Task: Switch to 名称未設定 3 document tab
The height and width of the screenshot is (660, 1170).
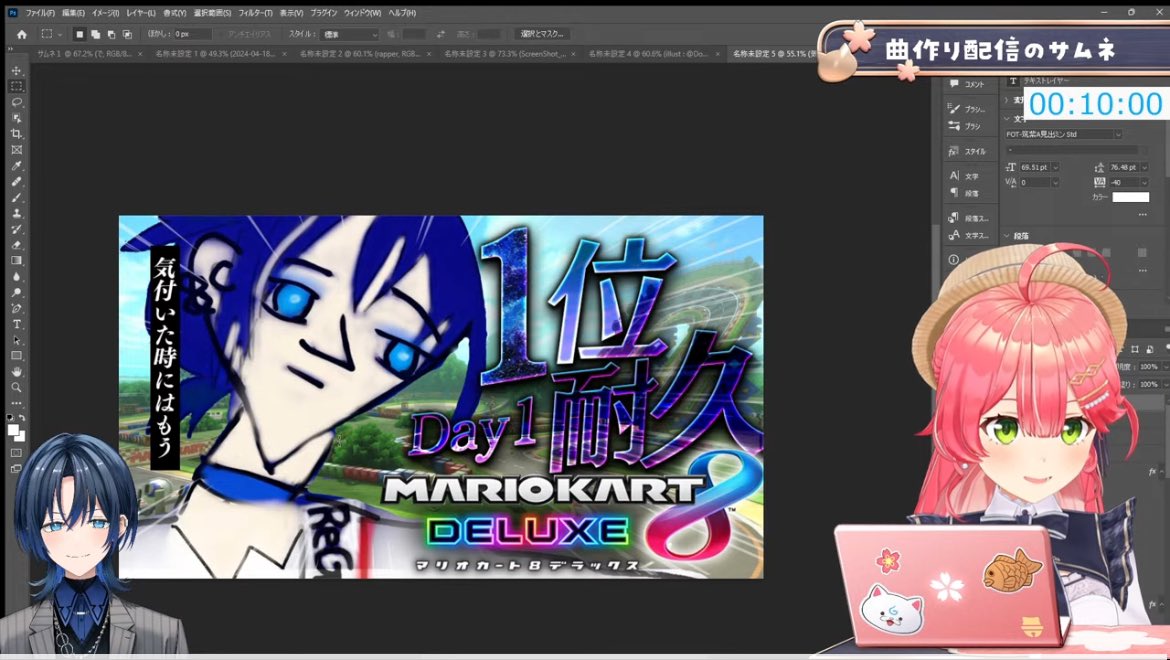Action: click(504, 54)
